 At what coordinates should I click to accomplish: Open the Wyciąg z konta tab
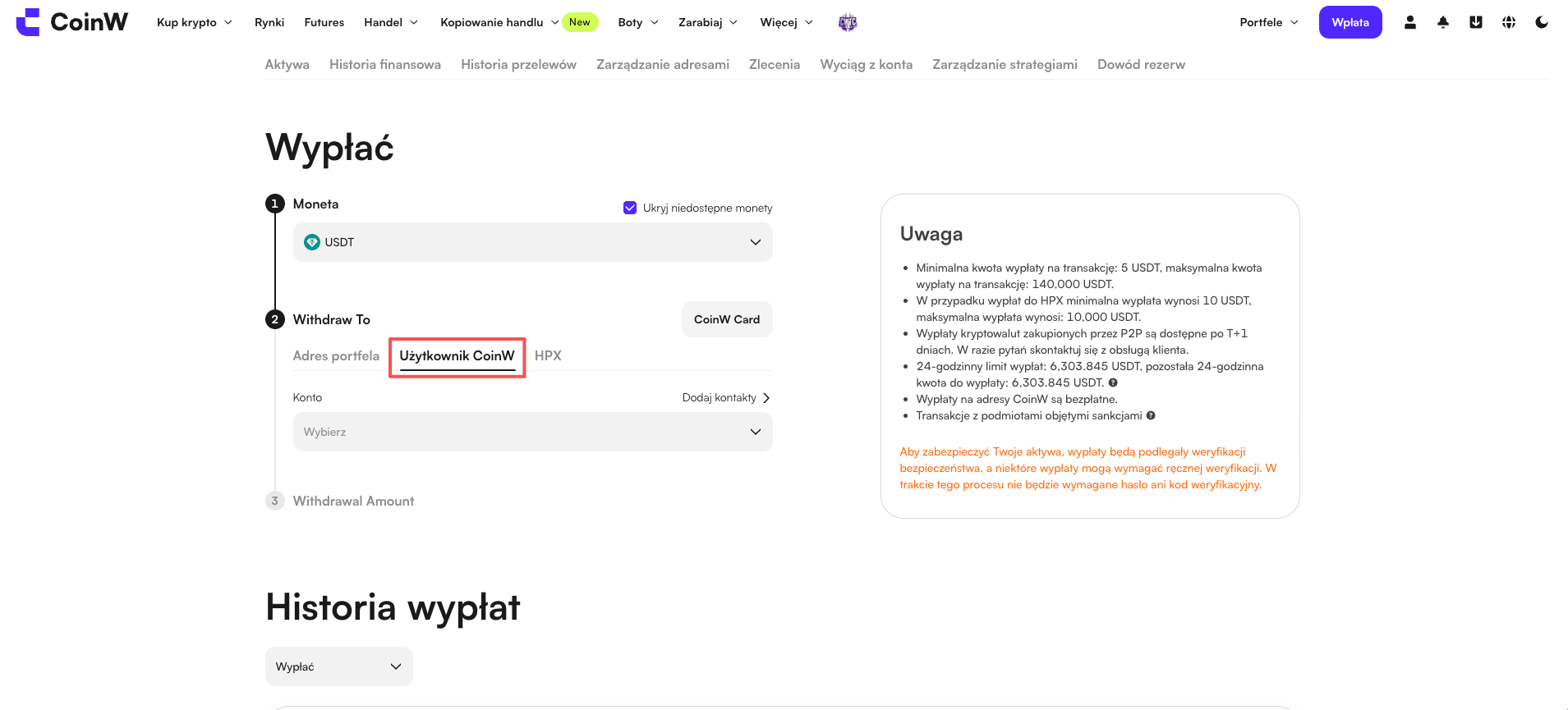(867, 64)
